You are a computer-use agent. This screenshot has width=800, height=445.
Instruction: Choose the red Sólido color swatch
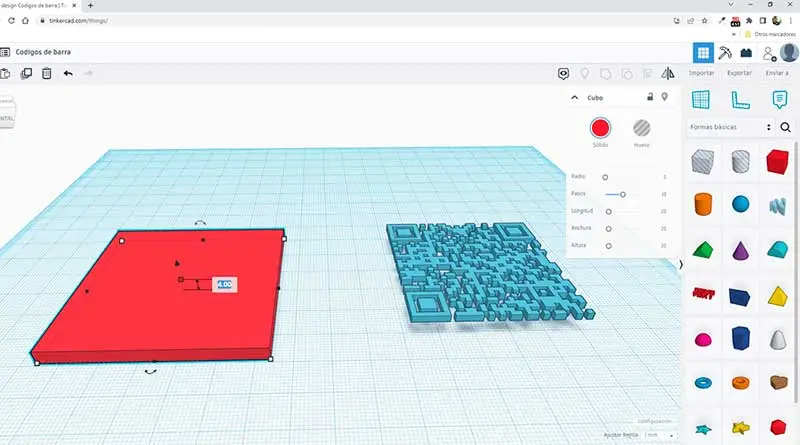click(x=601, y=128)
